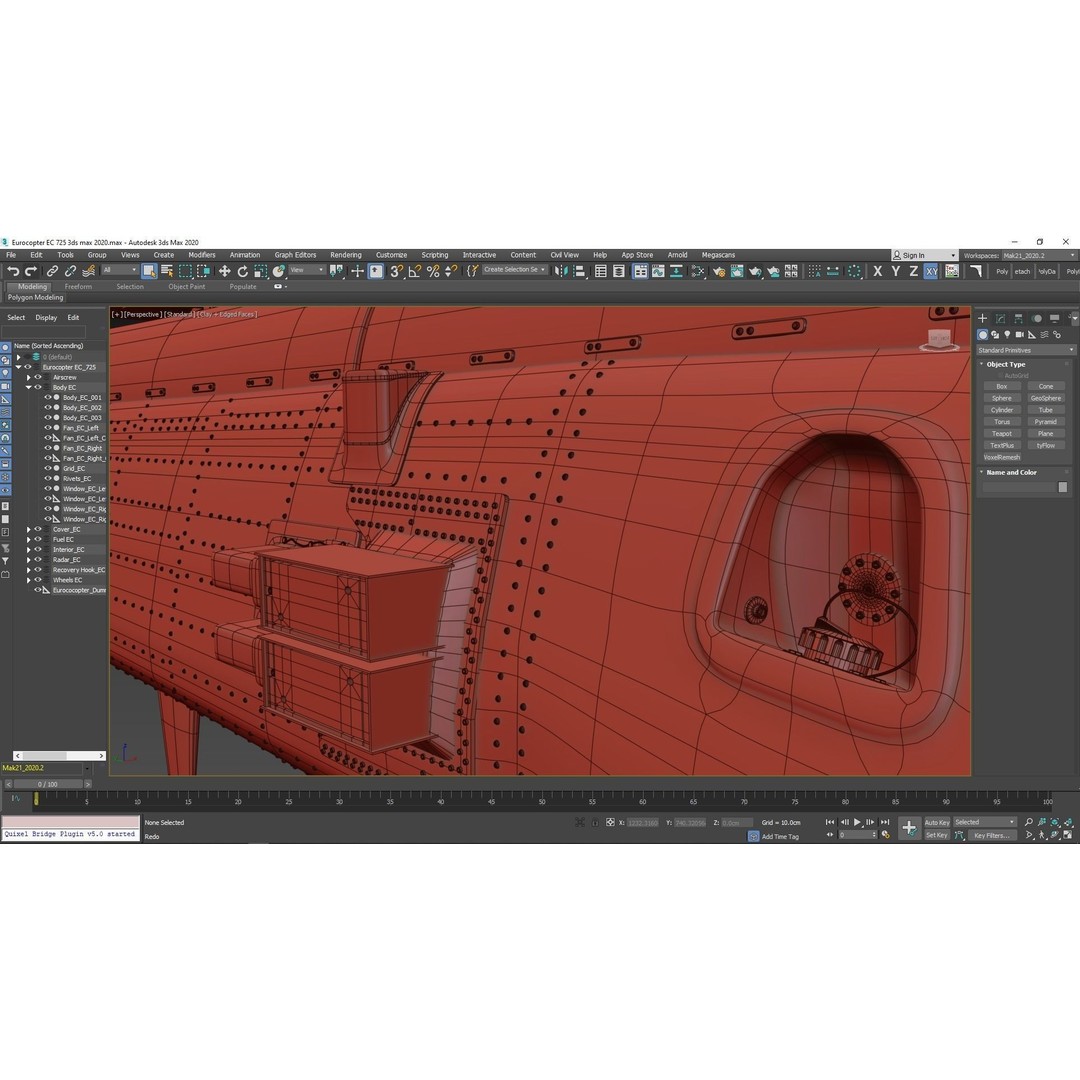This screenshot has width=1080, height=1080.
Task: Click the Bind to Space Warp icon
Action: tap(89, 271)
